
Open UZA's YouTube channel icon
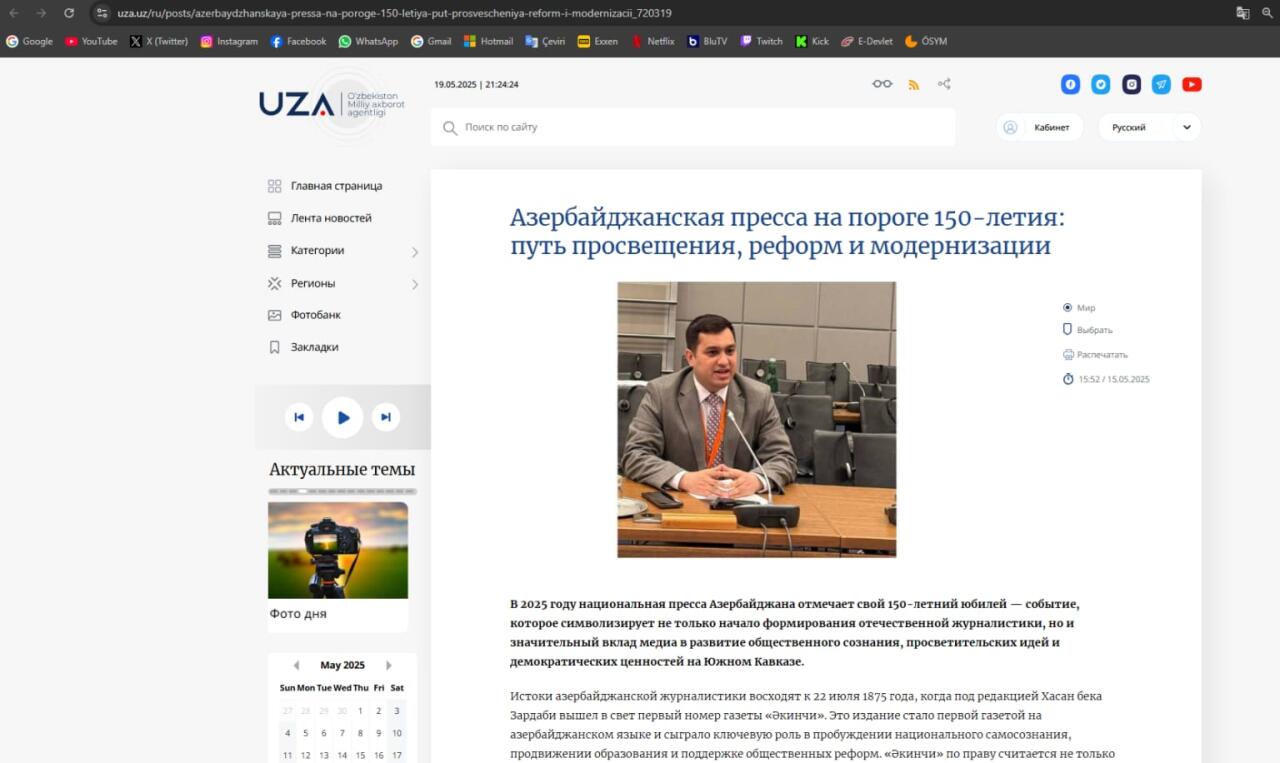point(1191,85)
